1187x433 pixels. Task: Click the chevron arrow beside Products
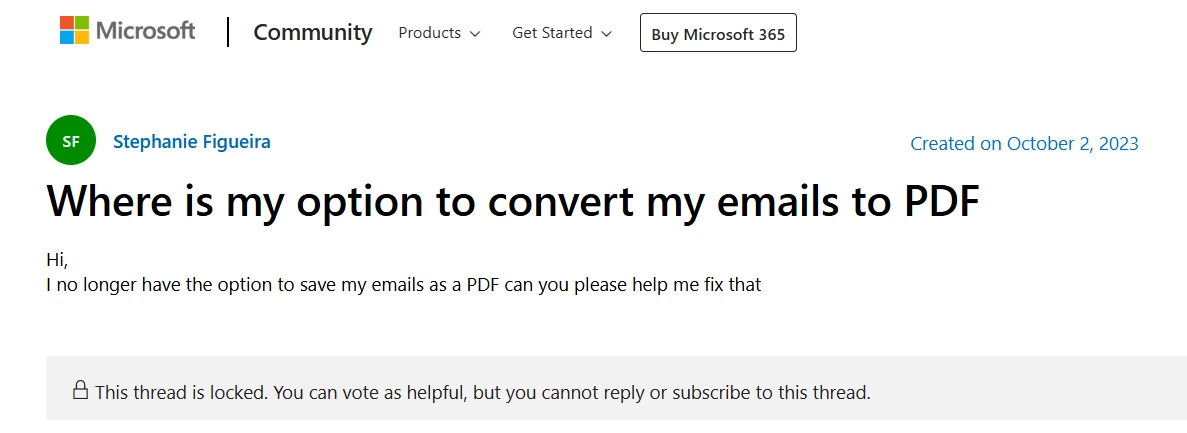(475, 34)
